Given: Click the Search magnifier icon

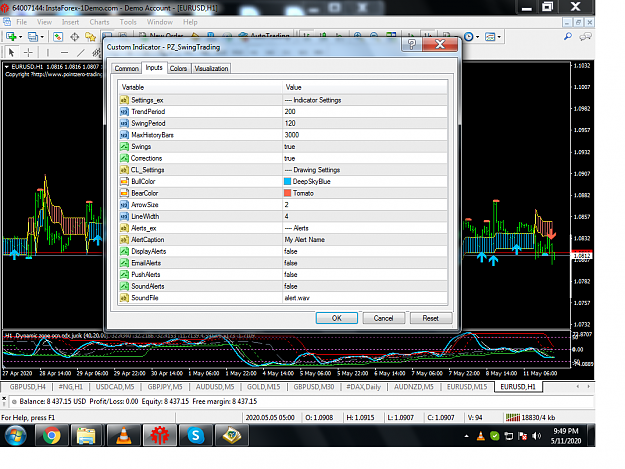Looking at the screenshot, I should coord(568,37).
